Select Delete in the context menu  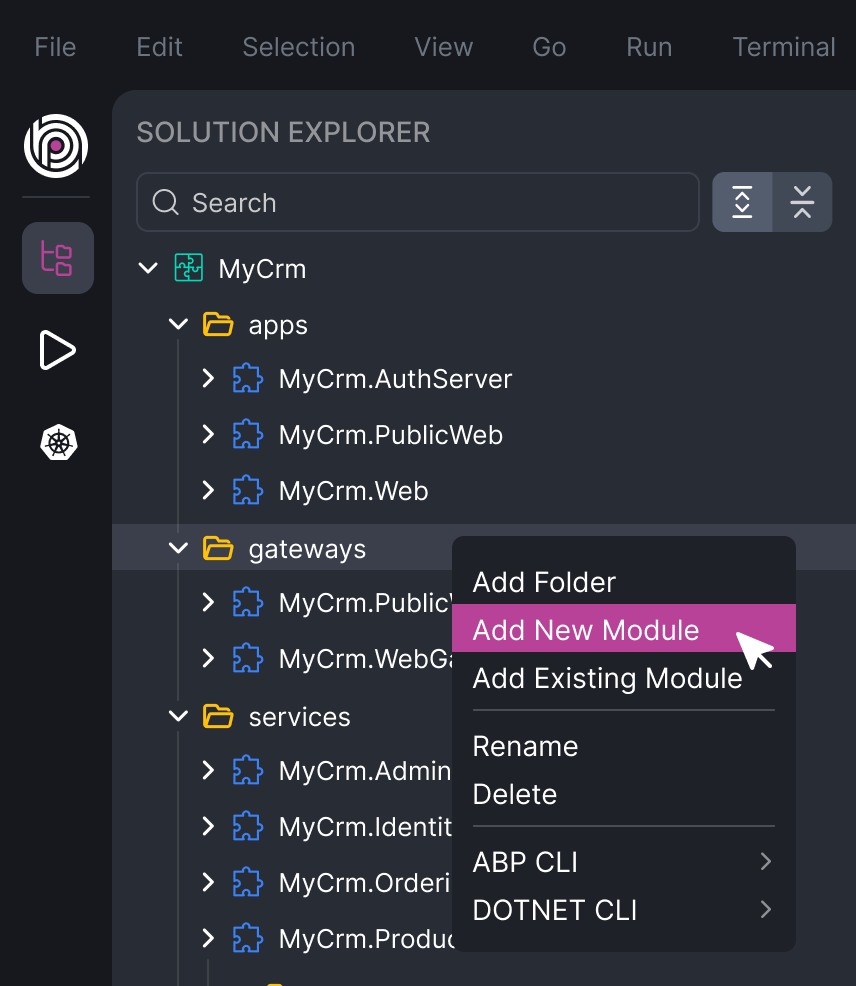(x=624, y=794)
